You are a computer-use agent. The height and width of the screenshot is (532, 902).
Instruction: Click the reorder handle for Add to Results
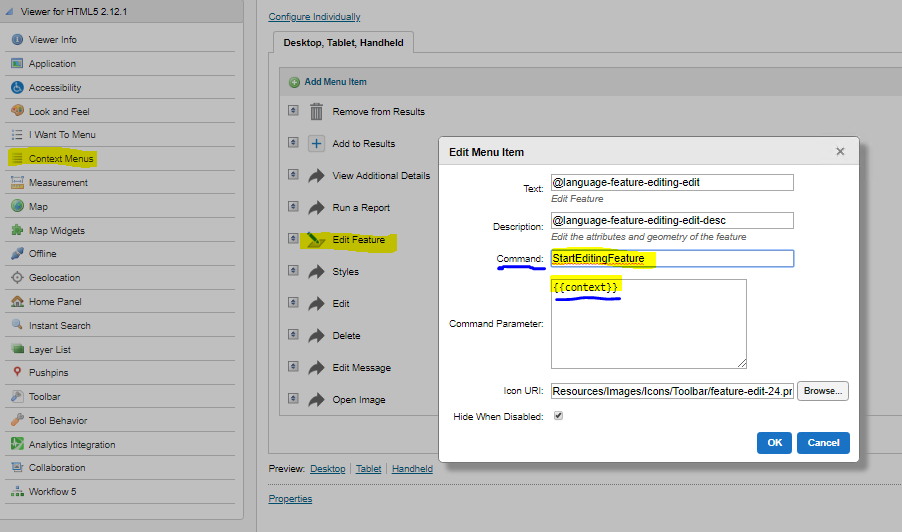(x=293, y=142)
